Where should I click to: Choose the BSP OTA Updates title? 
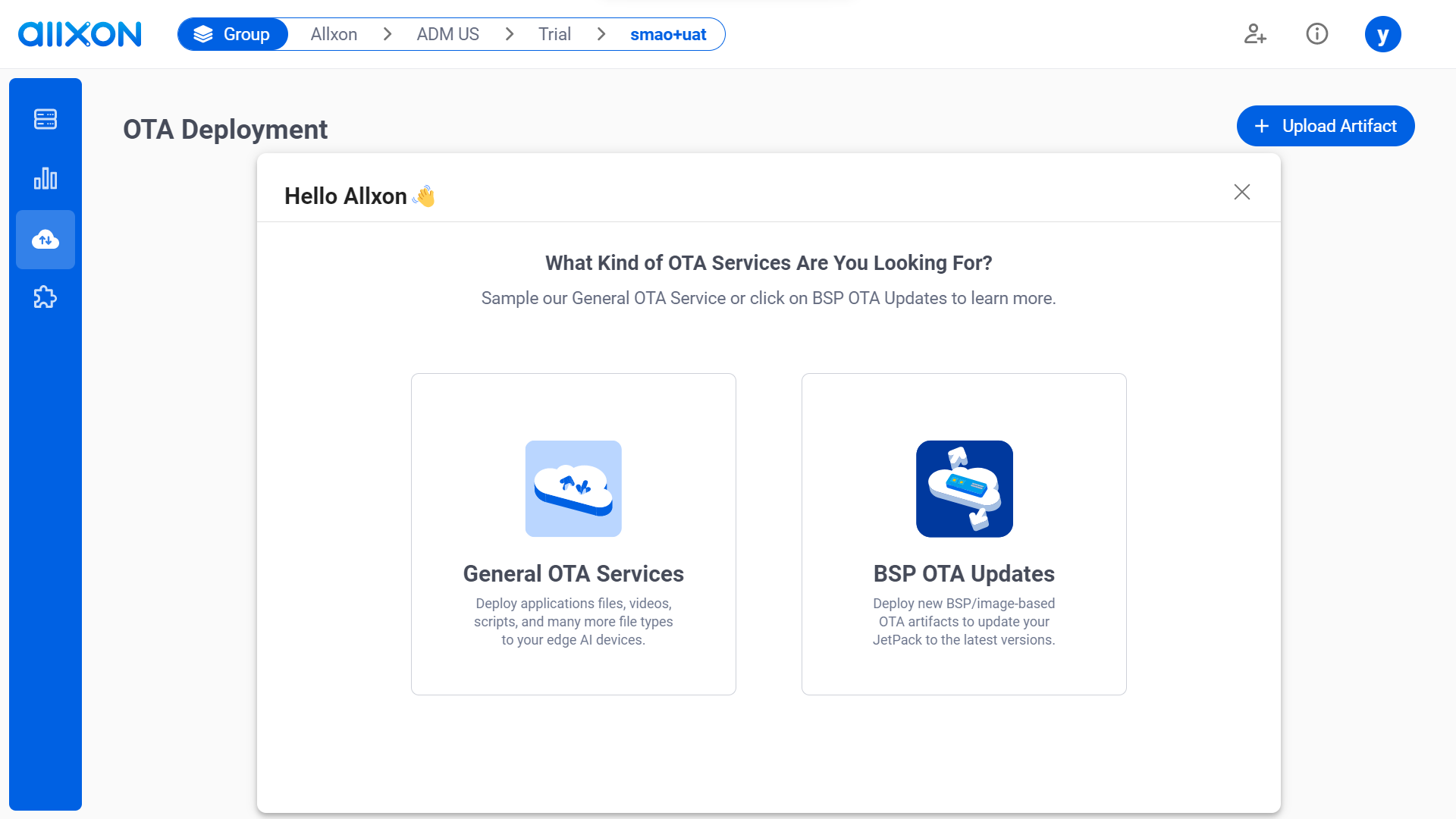point(964,574)
